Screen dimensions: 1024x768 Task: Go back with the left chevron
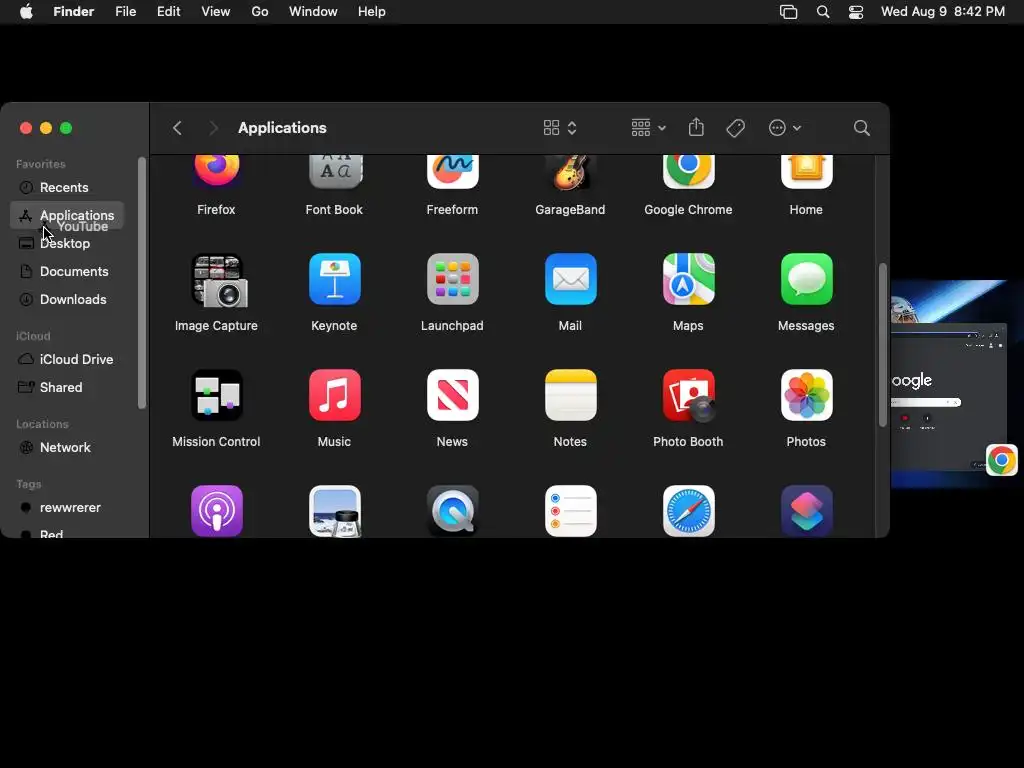click(177, 128)
